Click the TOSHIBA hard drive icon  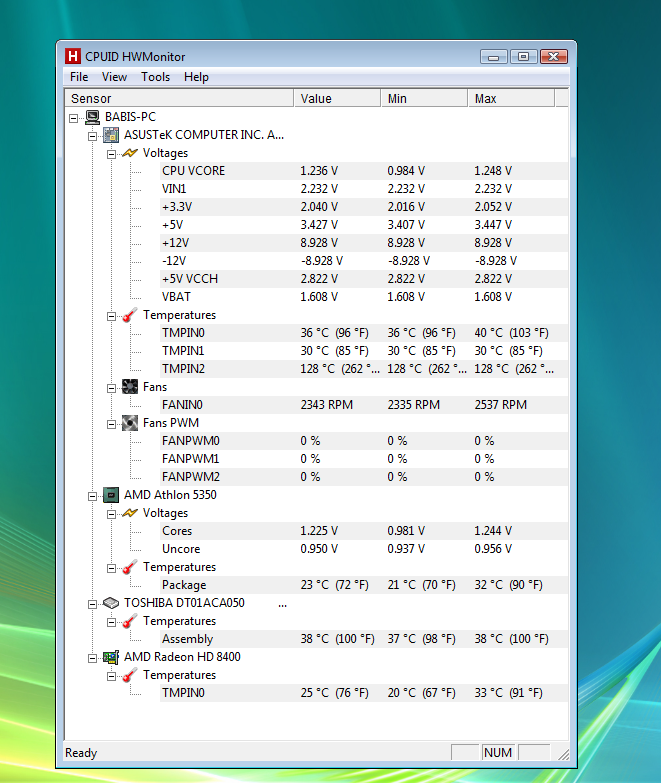tap(111, 603)
